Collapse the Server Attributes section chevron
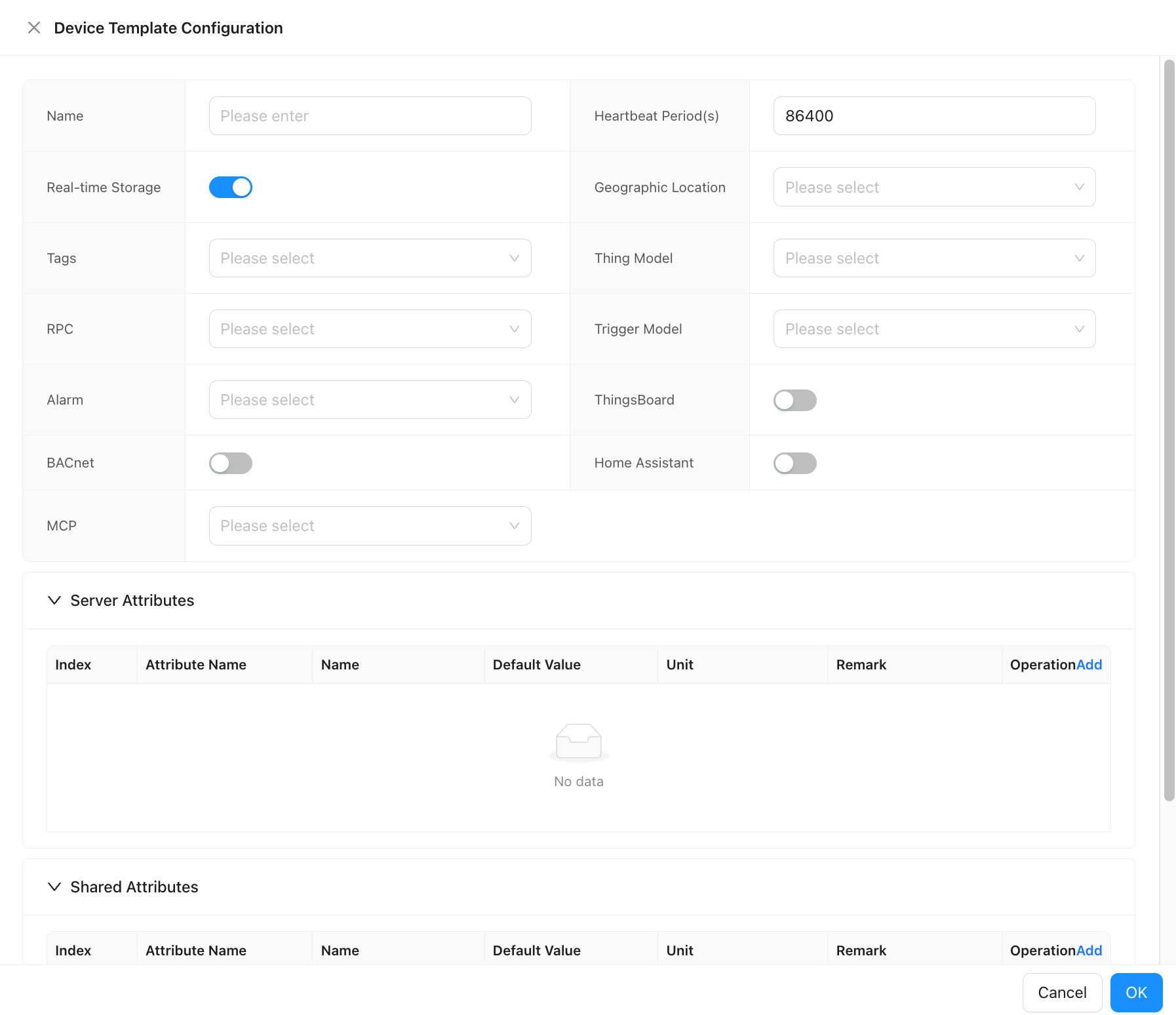The image size is (1176, 1015). (x=54, y=601)
